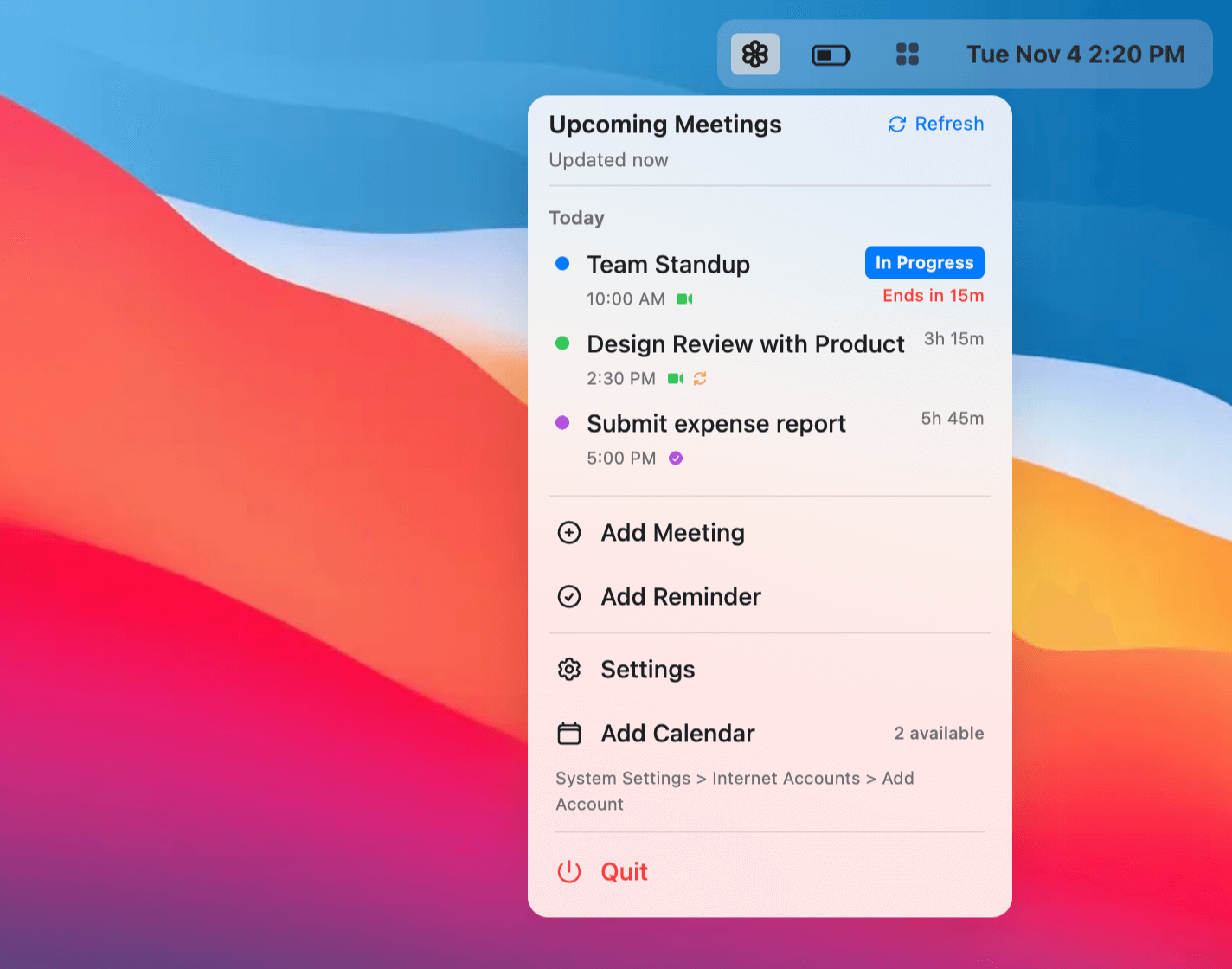Viewport: 1232px width, 969px height.
Task: Open the Team Standup meeting
Action: coord(668,265)
